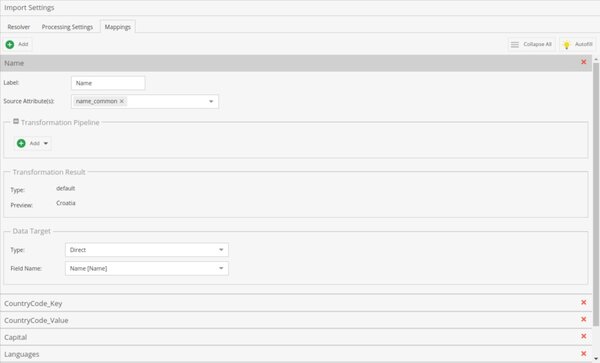Open the pipeline Add button dropdown arrow
The width and height of the screenshot is (600, 363).
click(x=46, y=143)
